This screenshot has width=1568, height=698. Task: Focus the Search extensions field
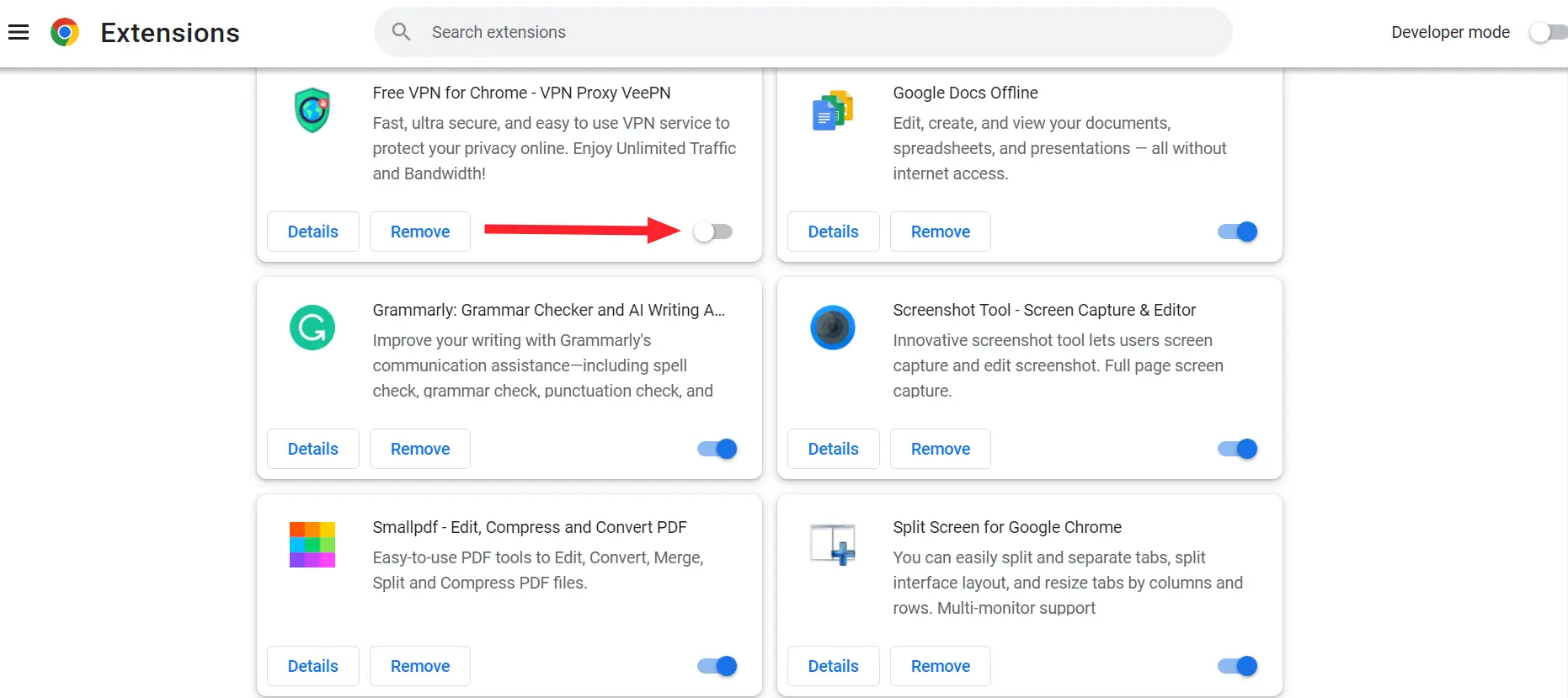803,32
